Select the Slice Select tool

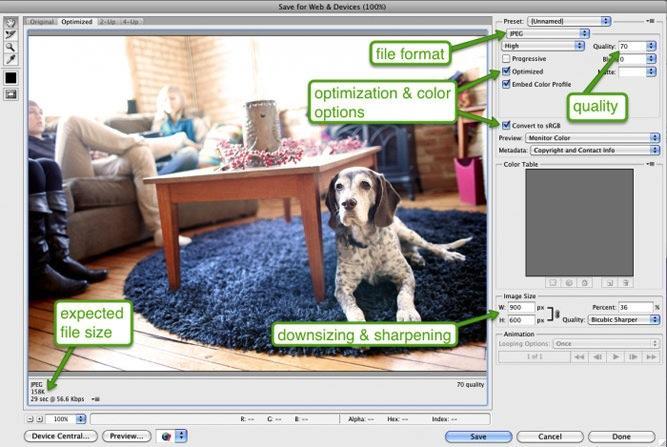coord(10,35)
